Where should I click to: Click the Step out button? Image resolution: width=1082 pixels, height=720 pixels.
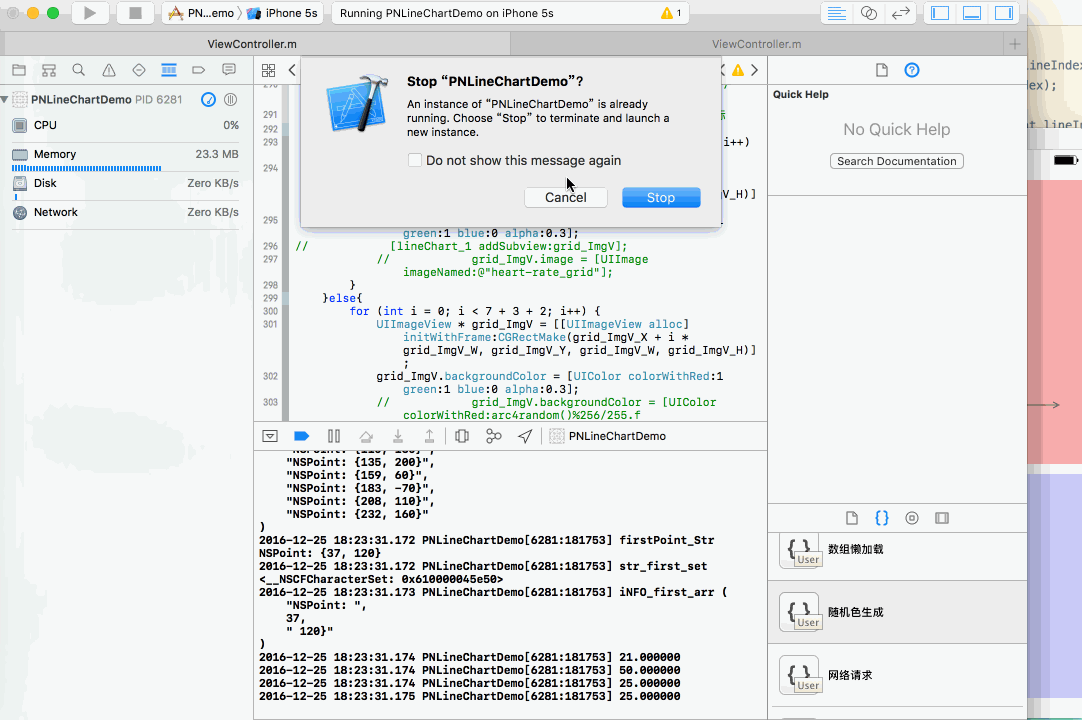tap(429, 436)
